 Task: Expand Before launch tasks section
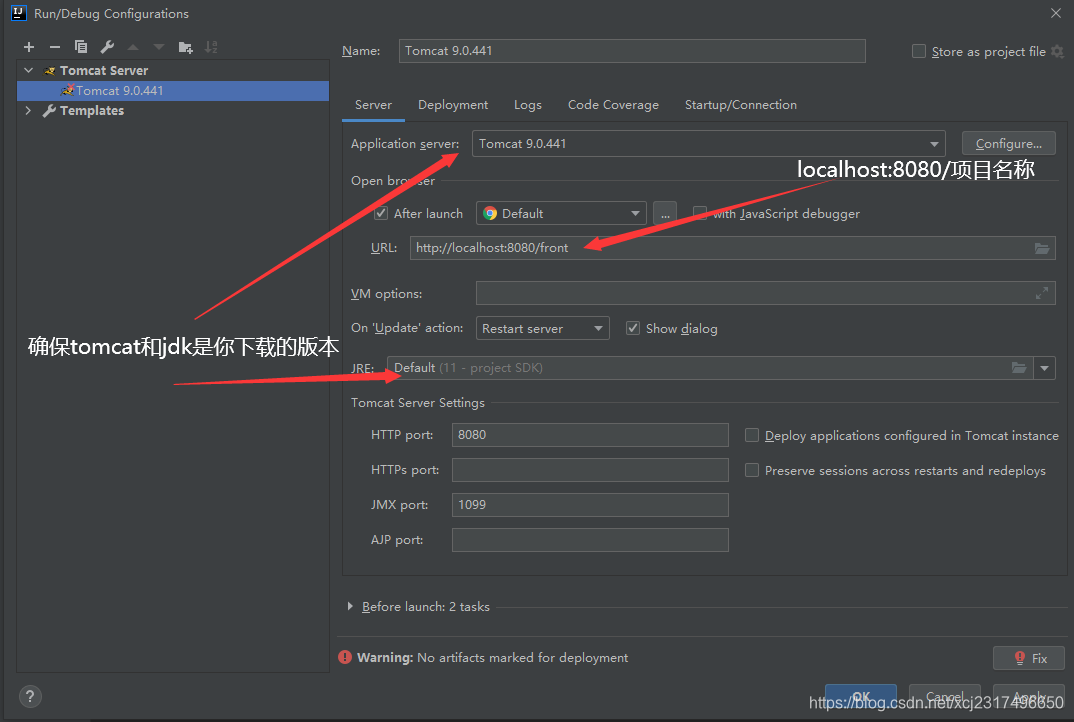[350, 606]
